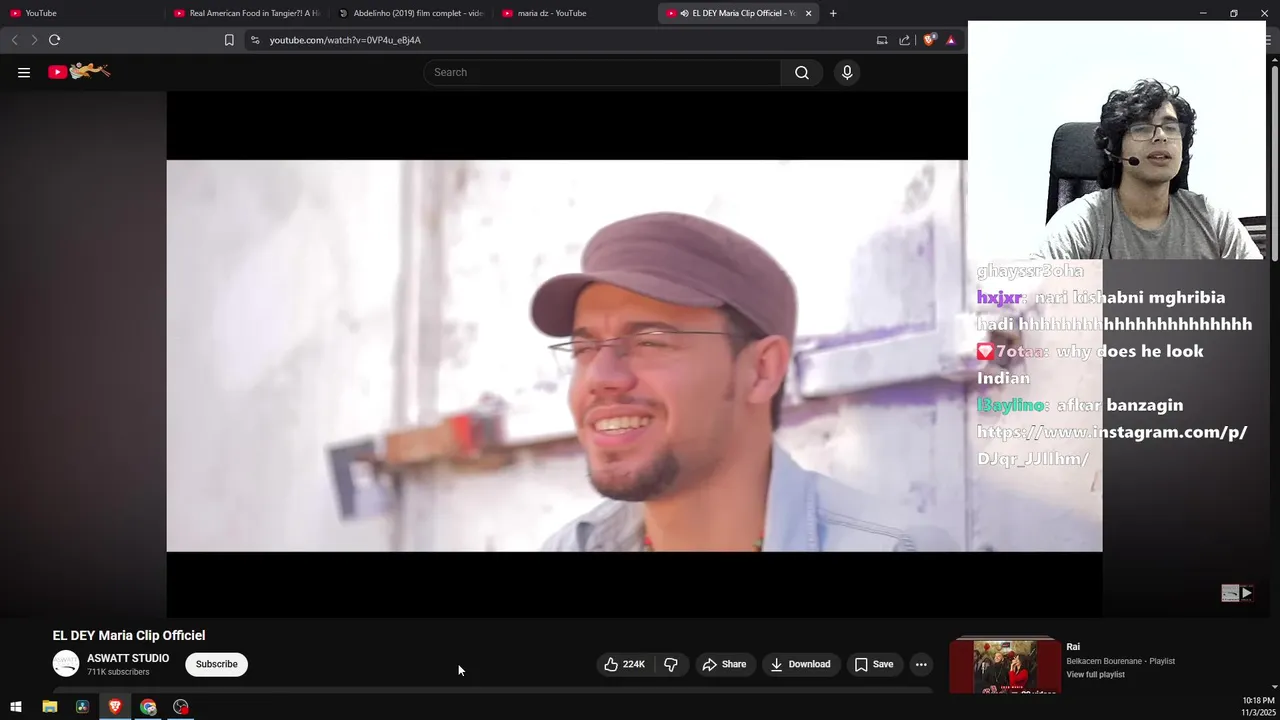Click Brave browser taskbar icon

[115, 707]
